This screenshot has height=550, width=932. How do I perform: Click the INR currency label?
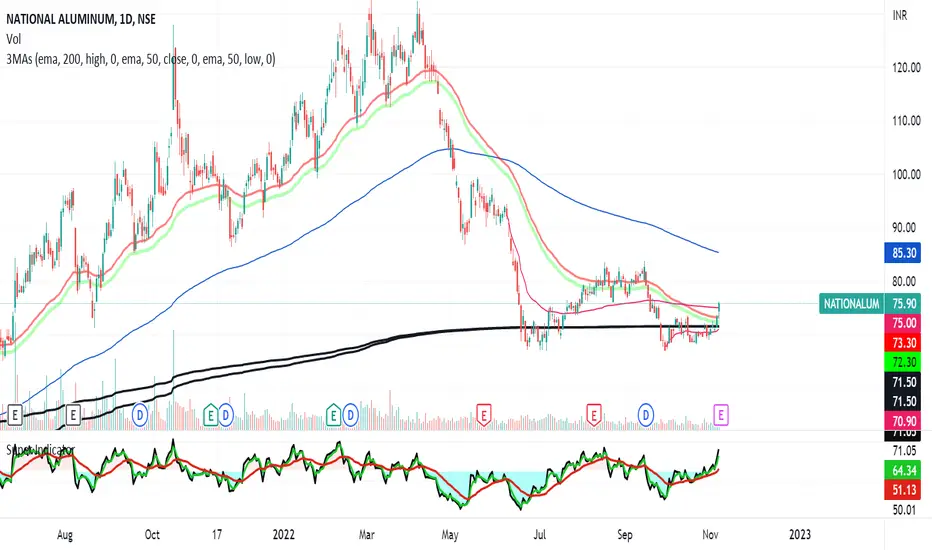900,15
